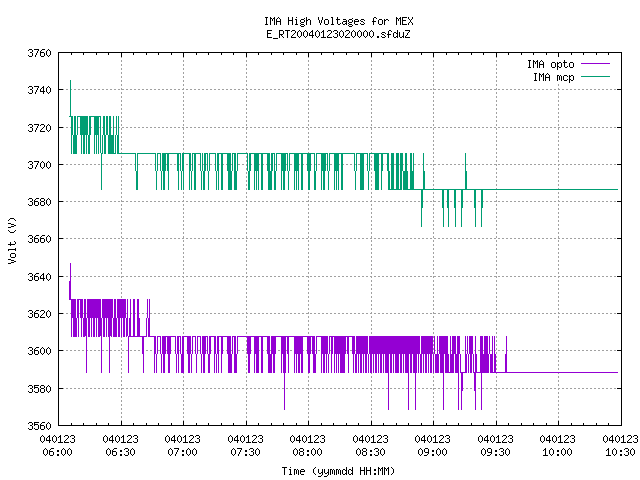Click the 040123 10:30 time label
Image resolution: width=640 pixels, height=480 pixels.
[620, 446]
